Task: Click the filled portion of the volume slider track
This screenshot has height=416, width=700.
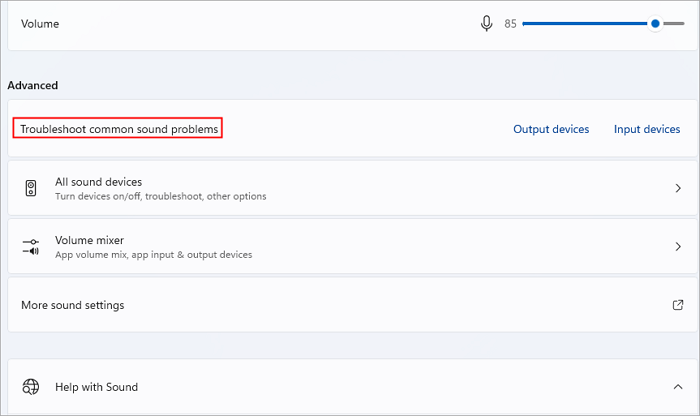Action: (x=585, y=24)
